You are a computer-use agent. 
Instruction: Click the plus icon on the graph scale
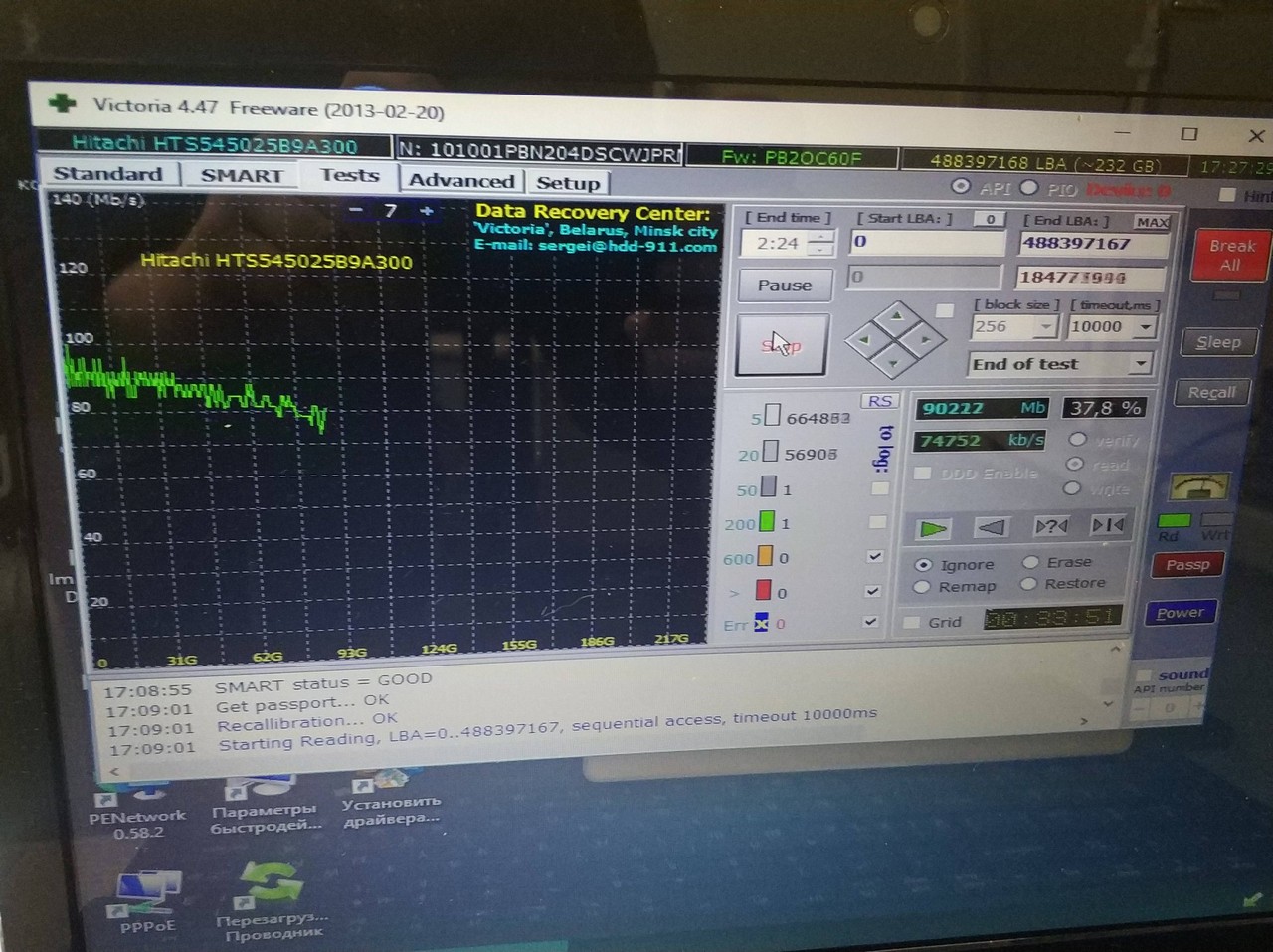pos(426,211)
